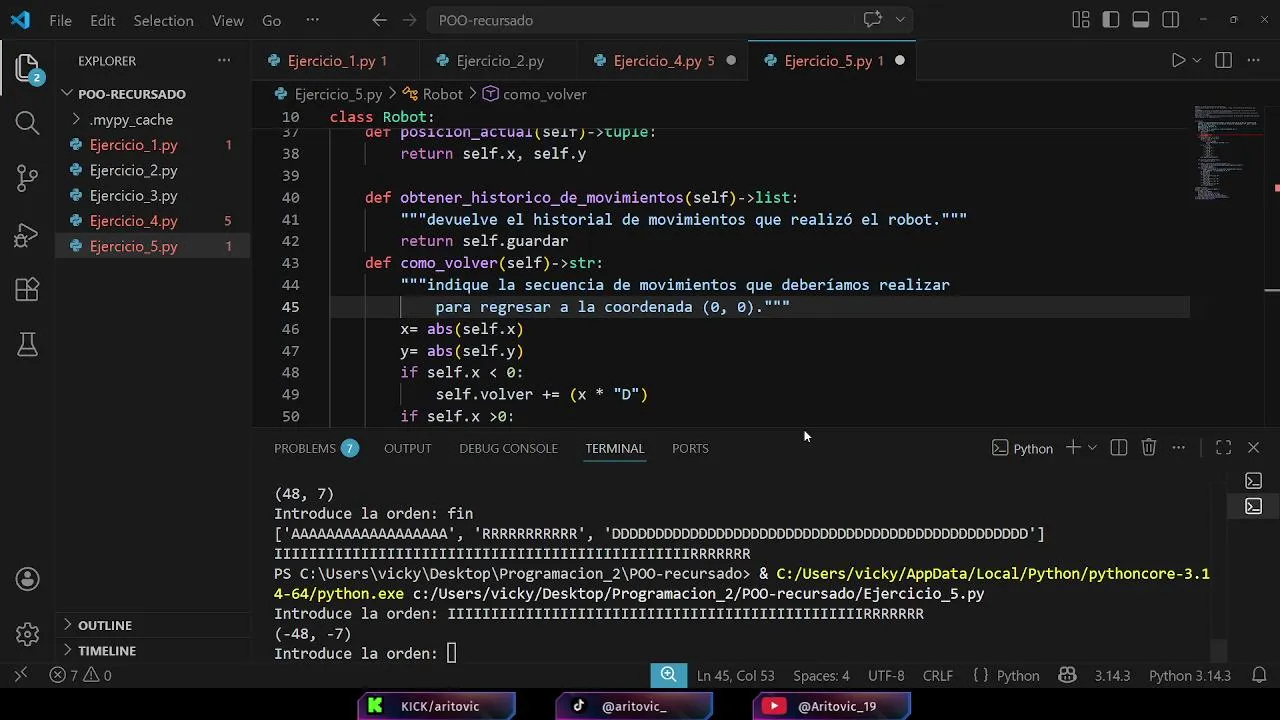Viewport: 1280px width, 720px height.
Task: Open errors and warnings count in status bar
Action: coord(80,675)
